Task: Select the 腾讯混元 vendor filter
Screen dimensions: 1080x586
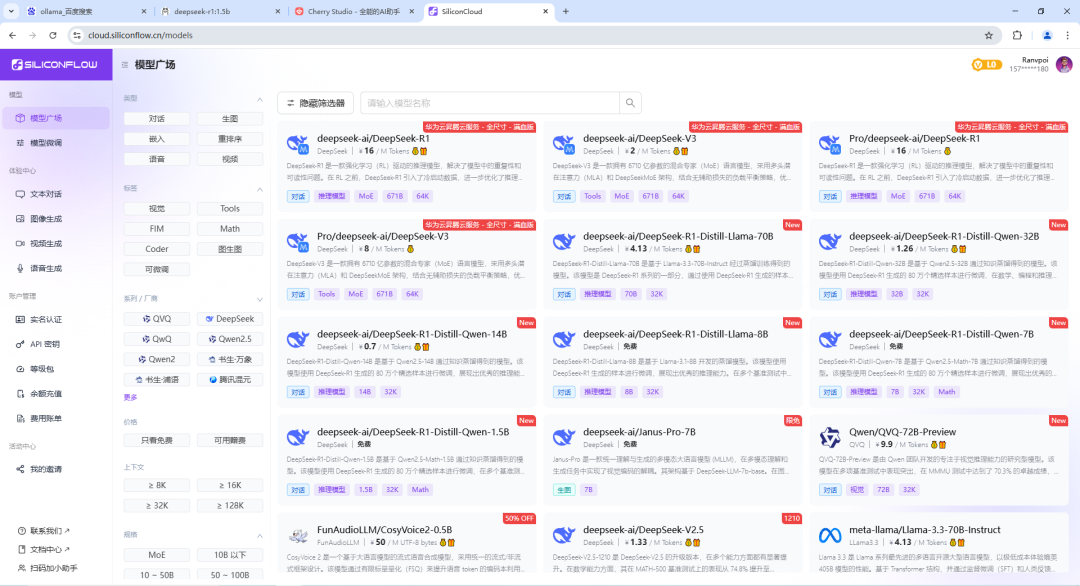Action: 230,379
